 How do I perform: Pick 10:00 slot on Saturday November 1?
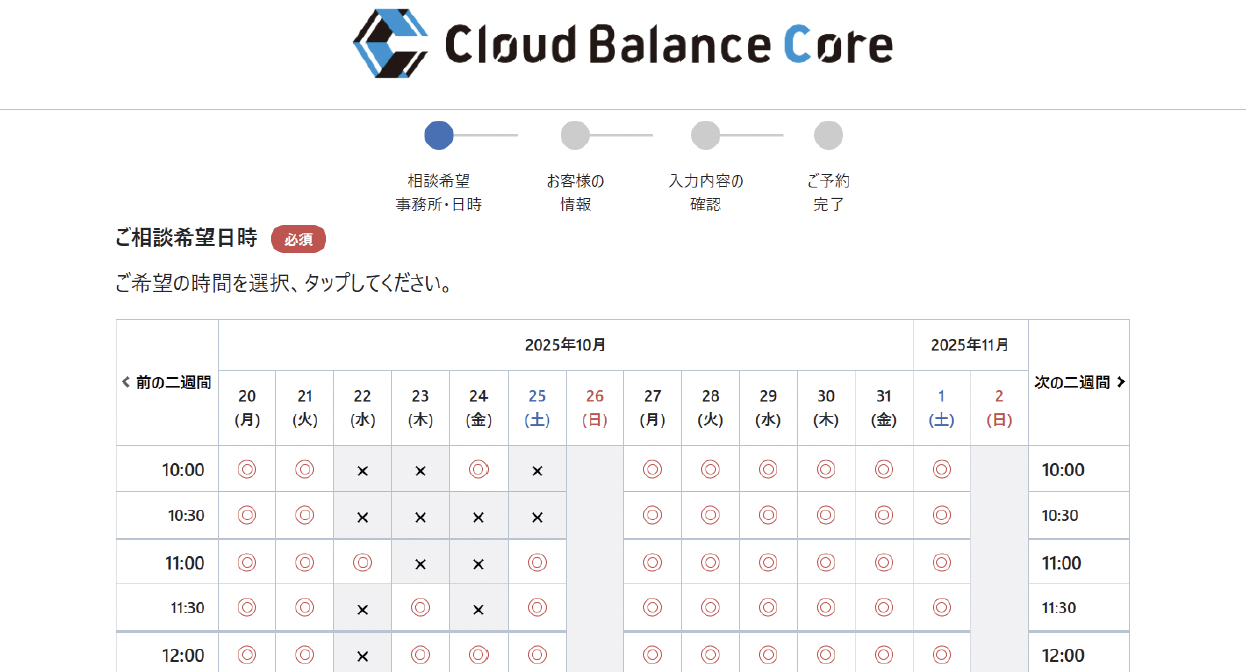941,469
